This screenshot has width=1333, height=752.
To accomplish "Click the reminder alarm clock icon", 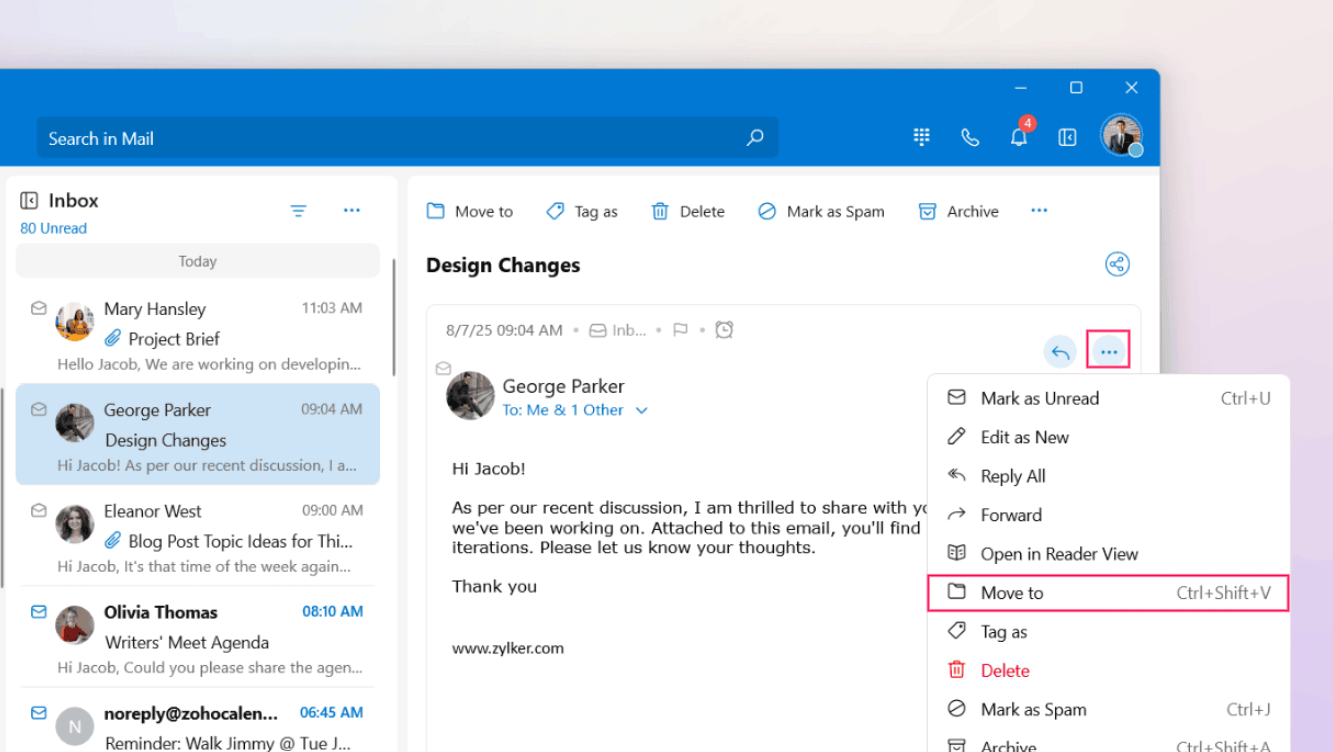I will coord(724,329).
